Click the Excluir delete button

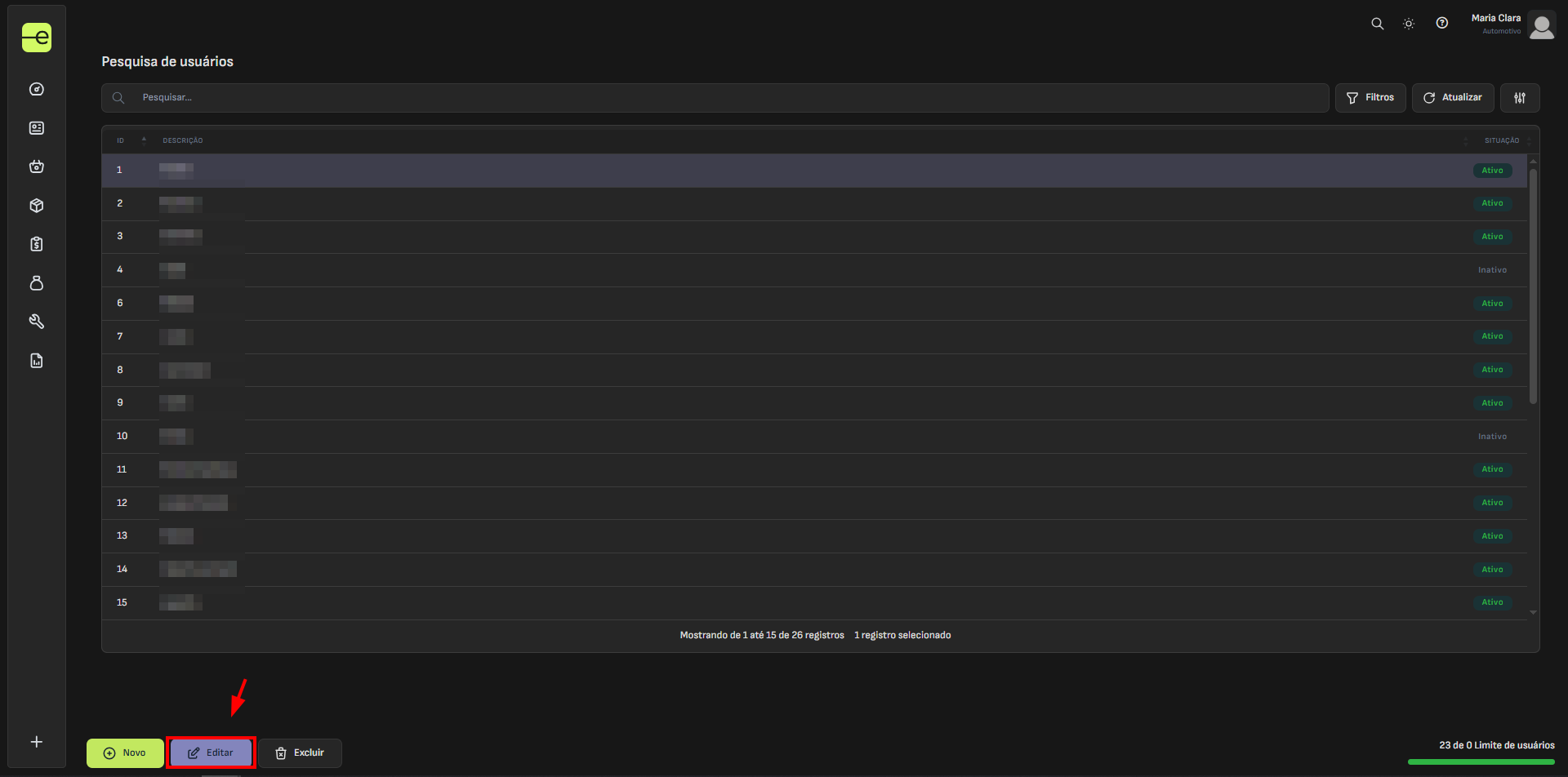click(301, 753)
